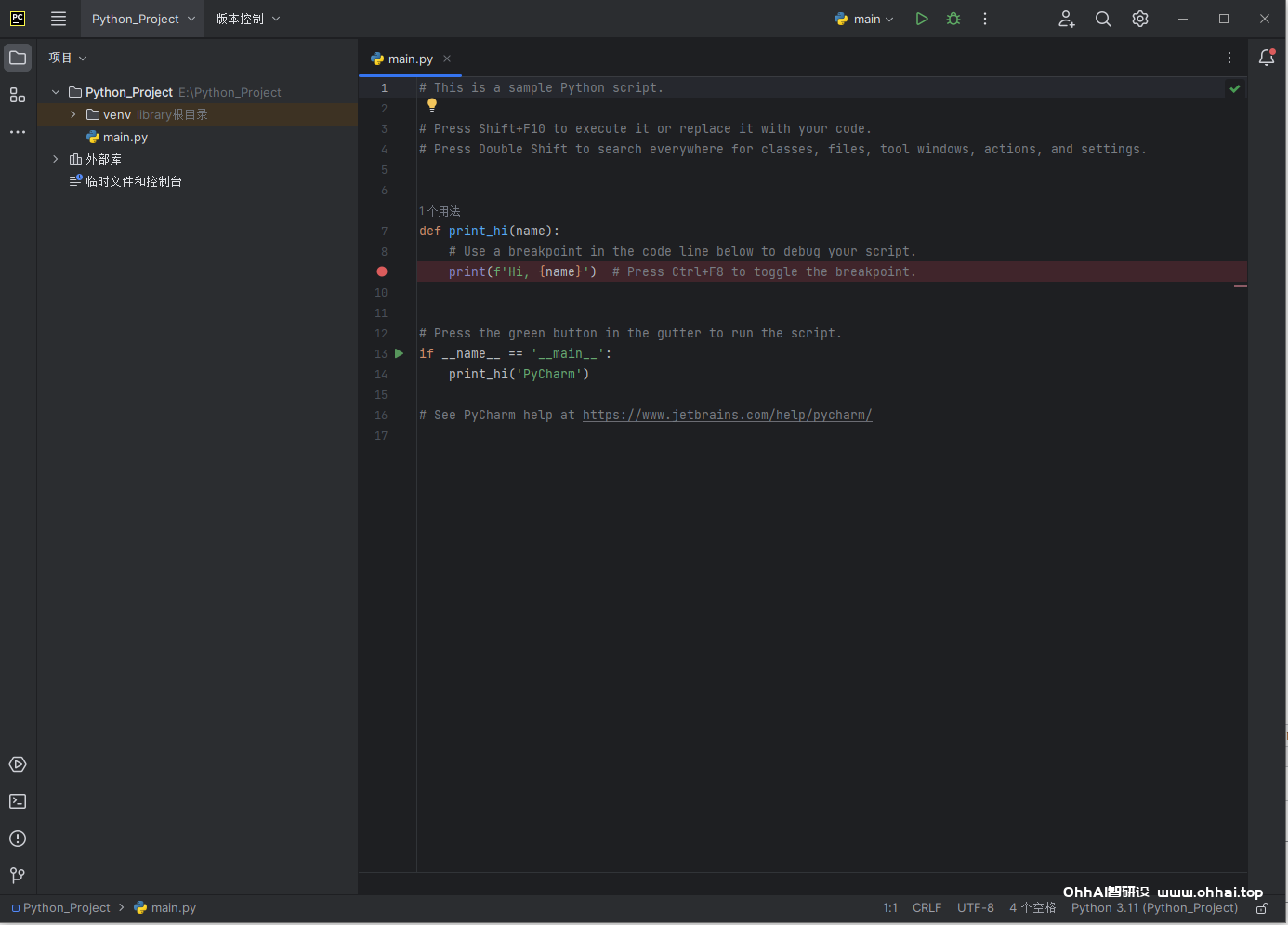Open the Git version control tool window
Viewport: 1288px width, 925px height.
coord(18,876)
